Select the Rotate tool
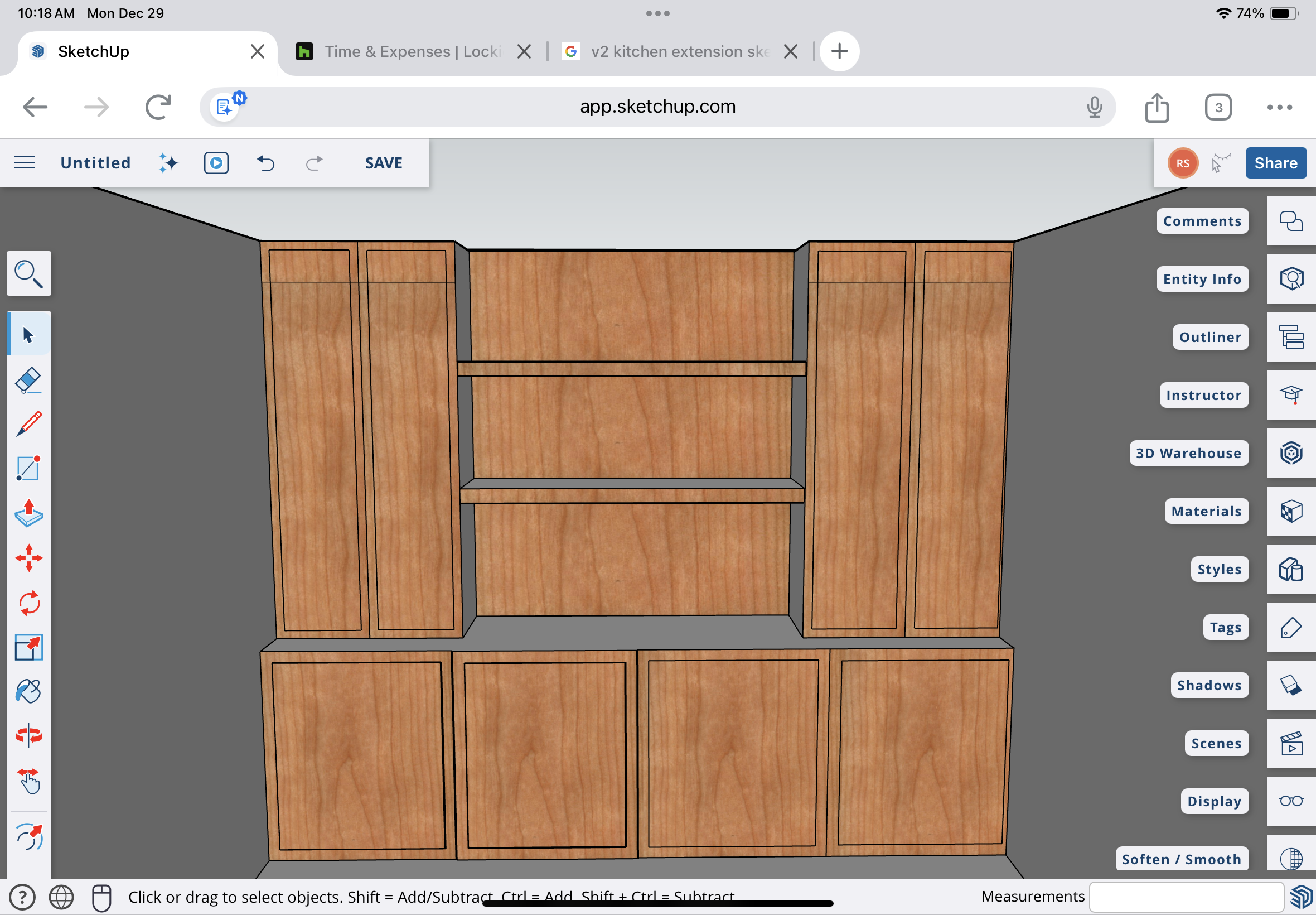Screen dimensions: 1316x915 28,603
